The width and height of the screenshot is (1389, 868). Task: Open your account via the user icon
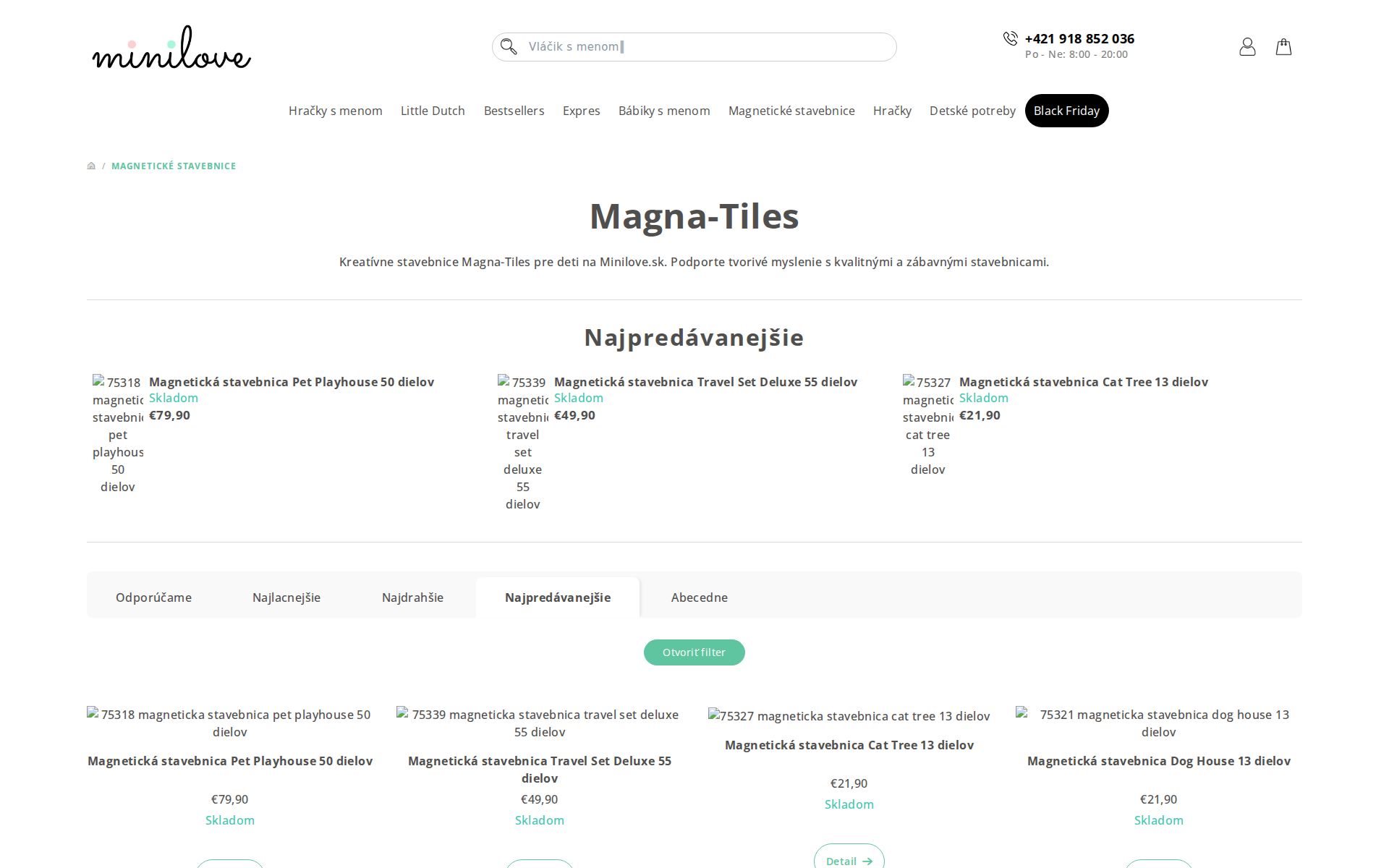pos(1247,46)
